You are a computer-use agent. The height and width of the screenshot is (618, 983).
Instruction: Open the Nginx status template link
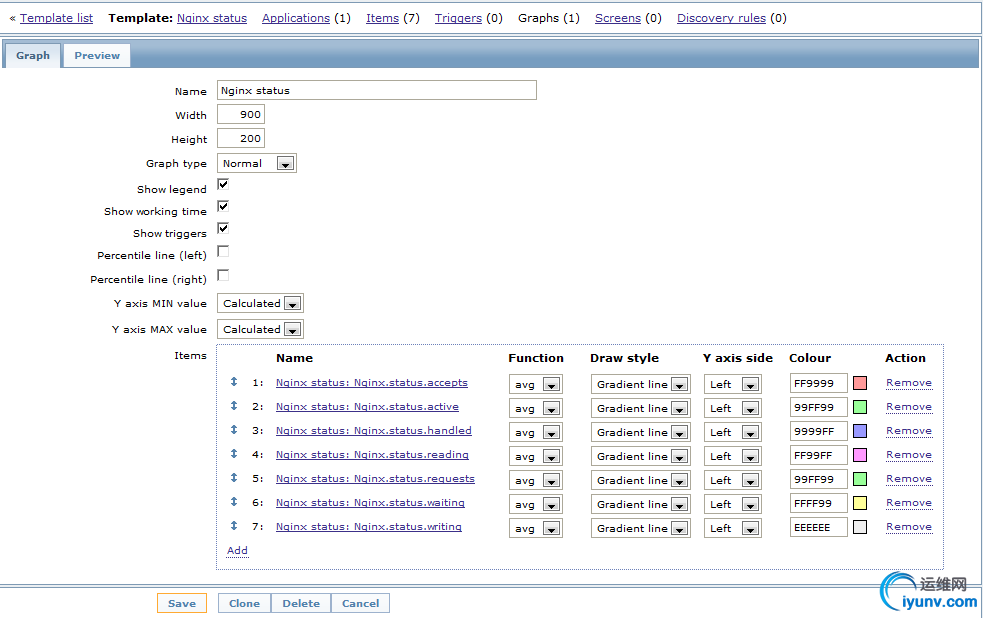(x=212, y=18)
